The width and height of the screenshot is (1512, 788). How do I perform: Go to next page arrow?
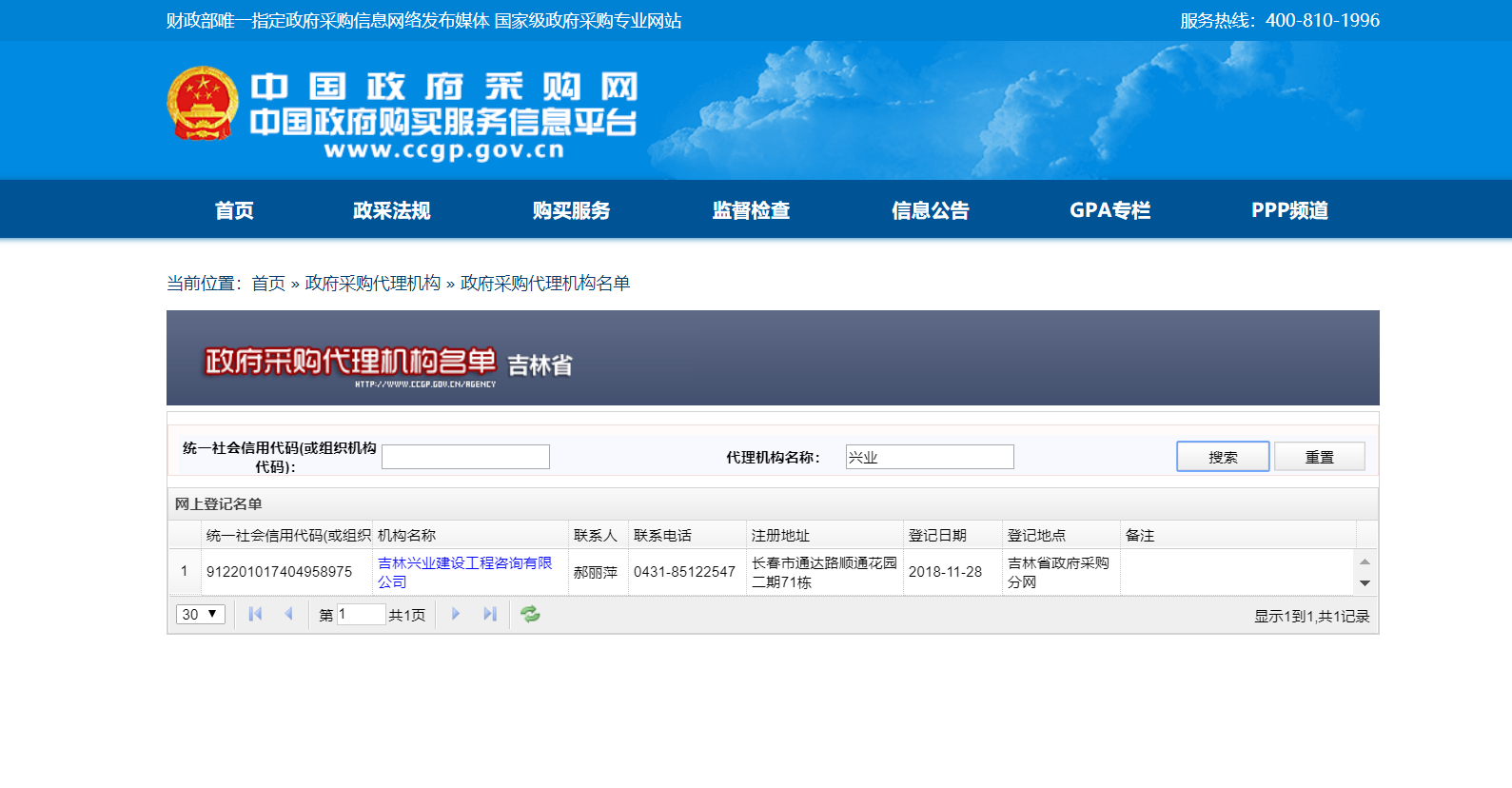456,615
